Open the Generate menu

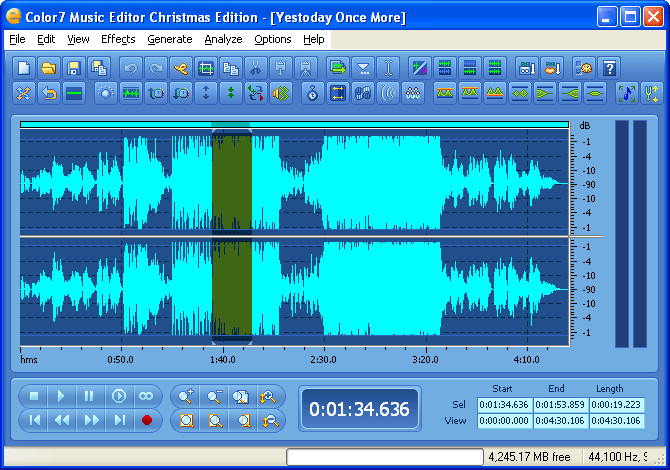pos(170,39)
